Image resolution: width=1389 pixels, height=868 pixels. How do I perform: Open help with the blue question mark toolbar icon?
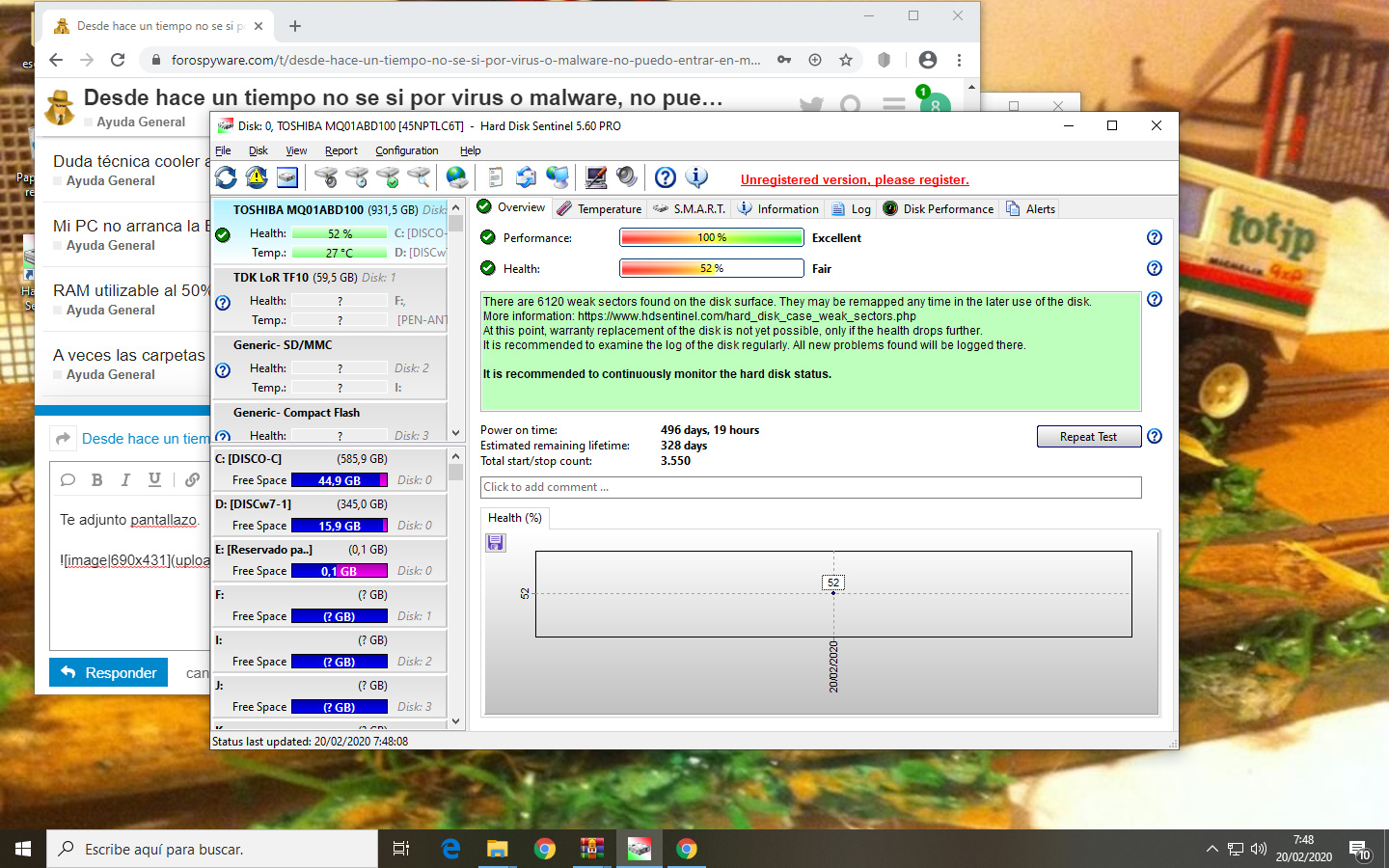(665, 177)
